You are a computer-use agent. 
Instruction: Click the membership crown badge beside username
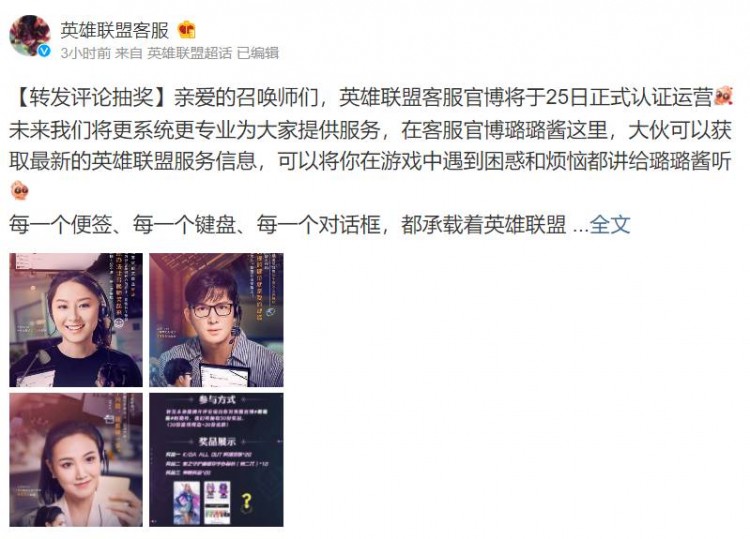tap(187, 30)
